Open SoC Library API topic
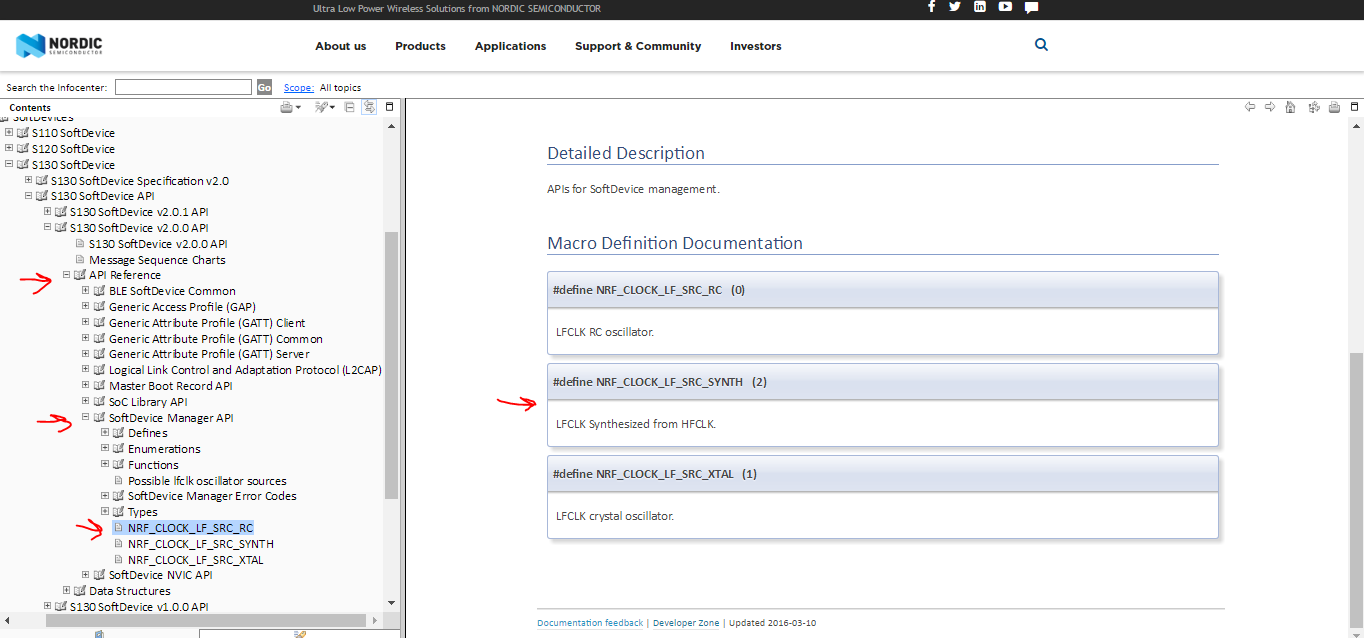The image size is (1364, 638). click(x=148, y=402)
